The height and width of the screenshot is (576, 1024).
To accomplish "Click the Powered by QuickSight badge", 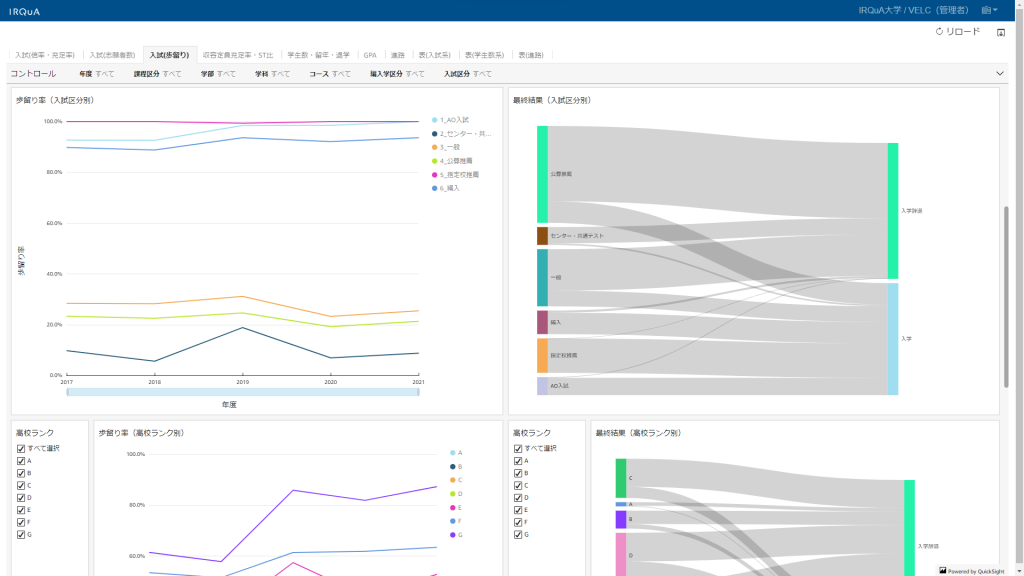I will tap(972, 570).
